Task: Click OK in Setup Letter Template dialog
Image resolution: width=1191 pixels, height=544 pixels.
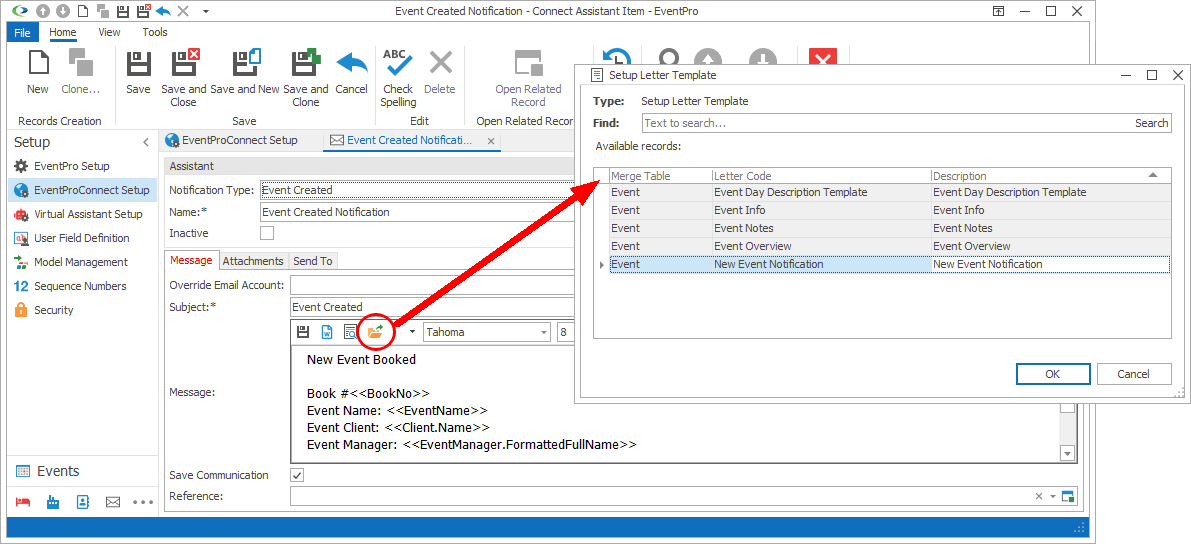Action: pyautogui.click(x=1053, y=374)
